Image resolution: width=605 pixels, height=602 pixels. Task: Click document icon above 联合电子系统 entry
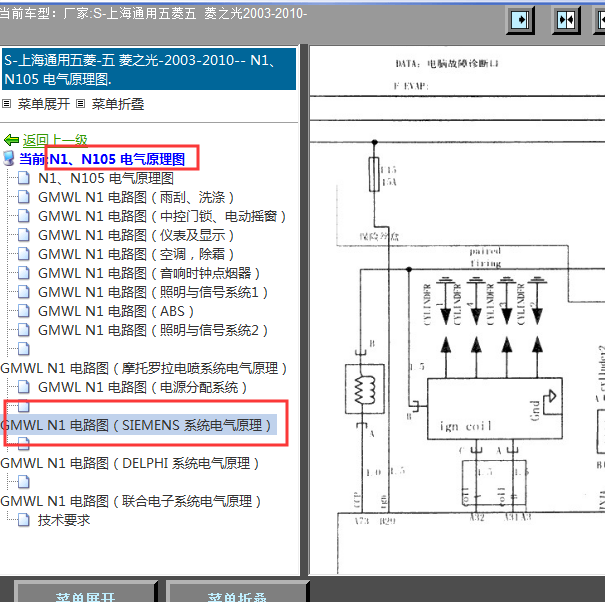click(x=24, y=482)
